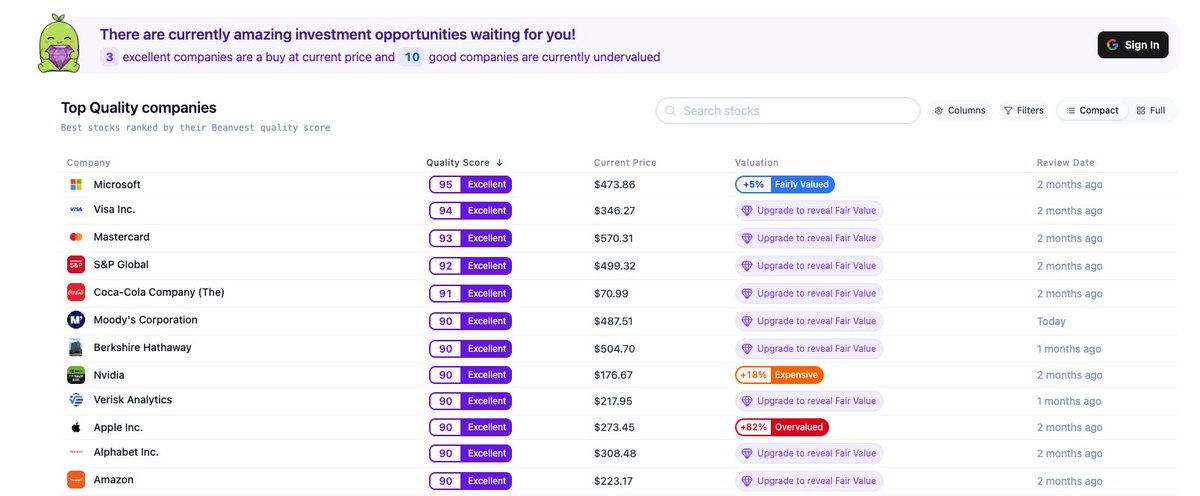This screenshot has width=1200, height=496.
Task: Sort by the Quality Score column header
Action: pos(464,163)
